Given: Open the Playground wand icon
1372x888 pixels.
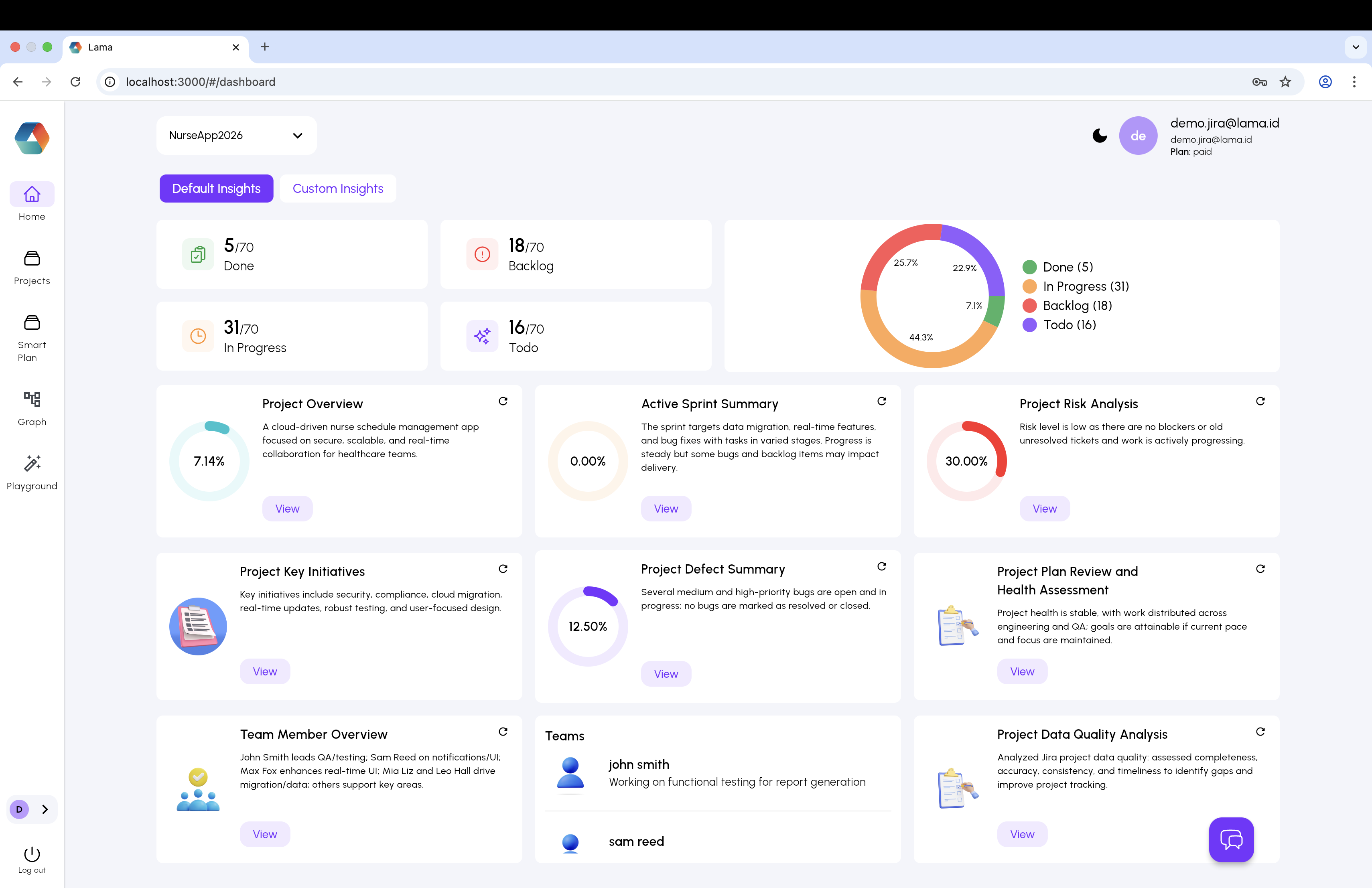Looking at the screenshot, I should coord(32,463).
